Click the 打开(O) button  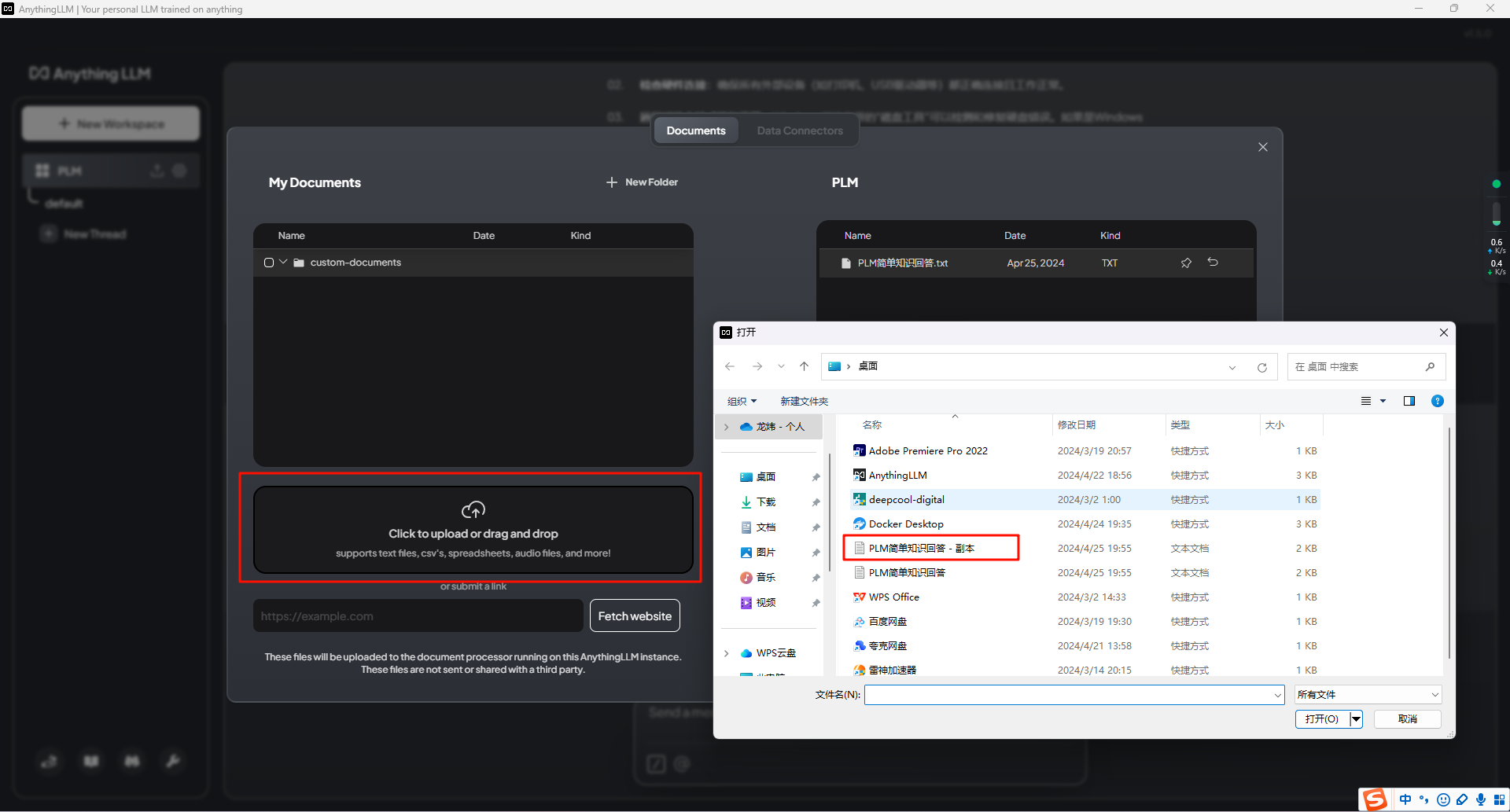(x=1322, y=719)
